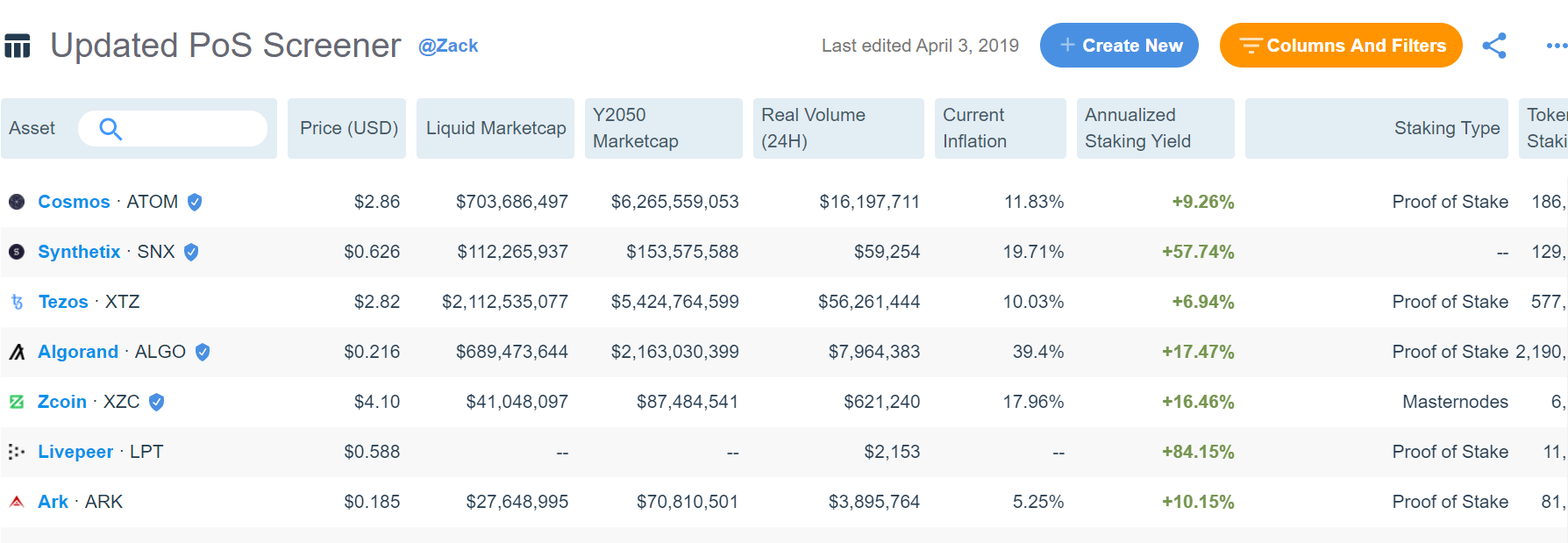Screen dimensions: 1568x543
Task: Click Cosmos real volume $16,197,711
Action: [x=870, y=202]
